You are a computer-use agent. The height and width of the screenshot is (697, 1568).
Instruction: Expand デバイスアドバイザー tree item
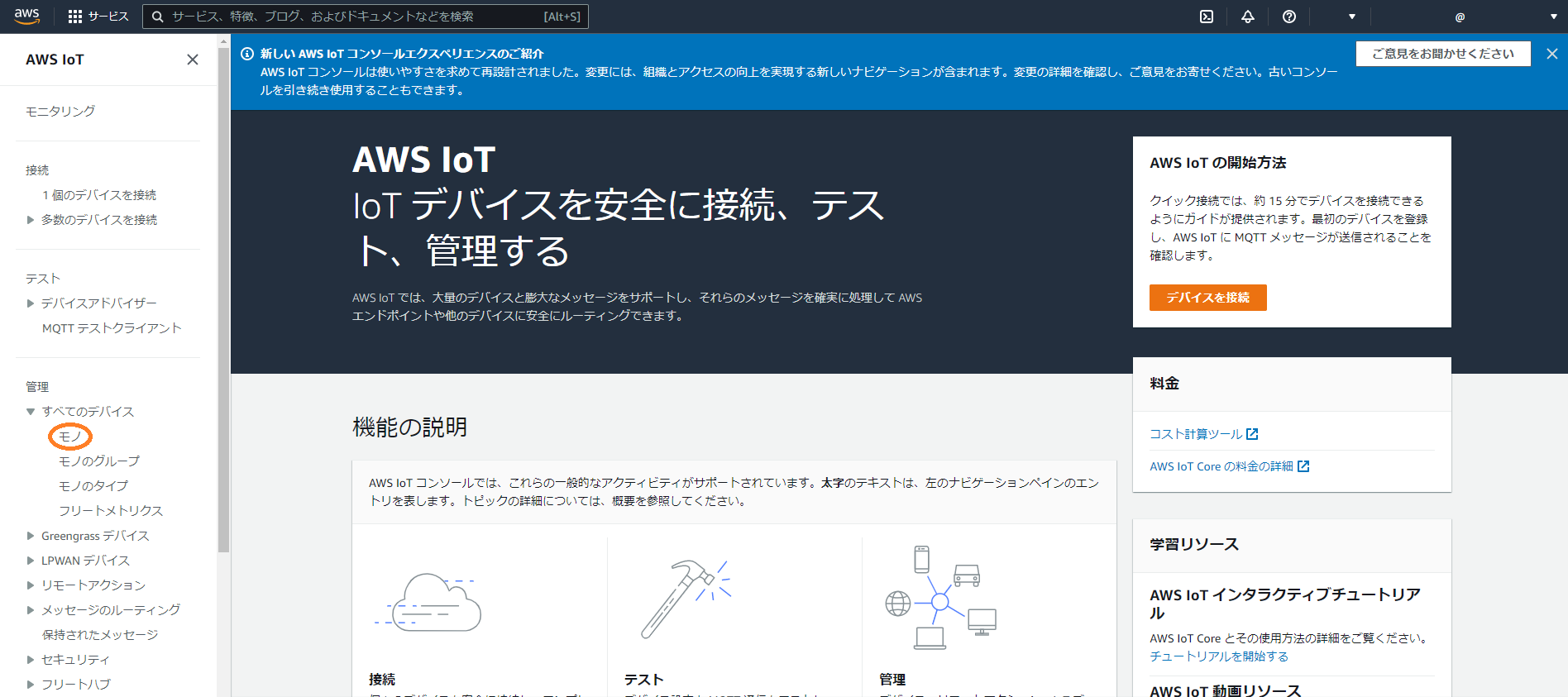point(31,303)
